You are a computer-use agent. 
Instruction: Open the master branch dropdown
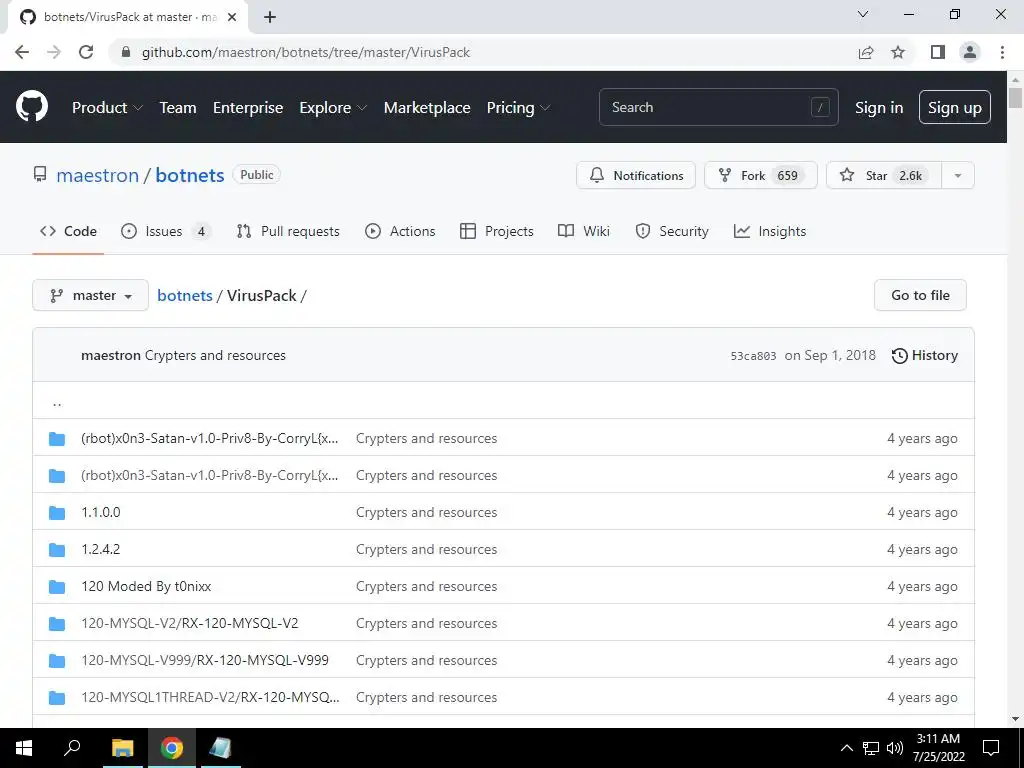click(x=90, y=296)
